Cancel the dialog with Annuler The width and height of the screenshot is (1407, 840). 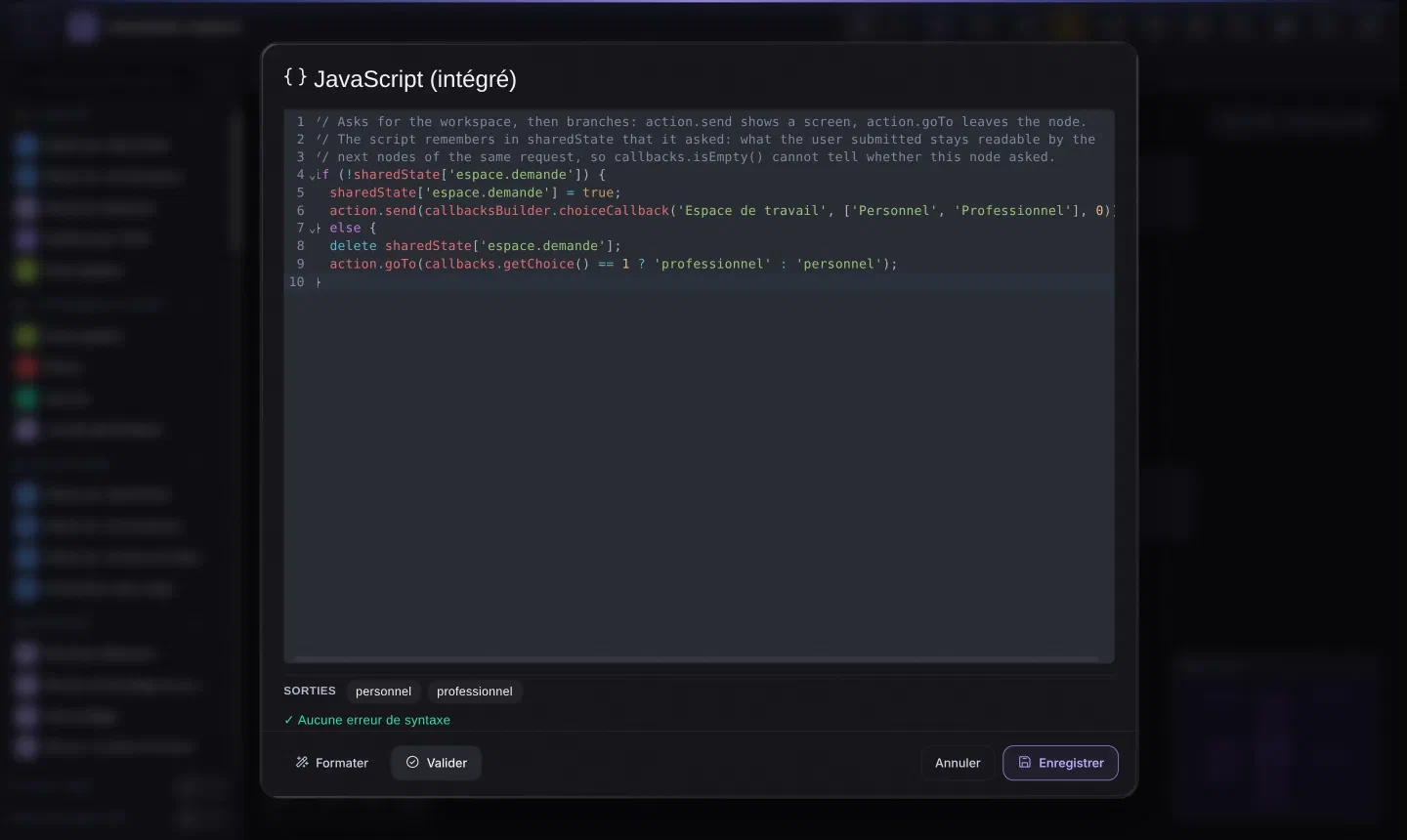[x=958, y=763]
